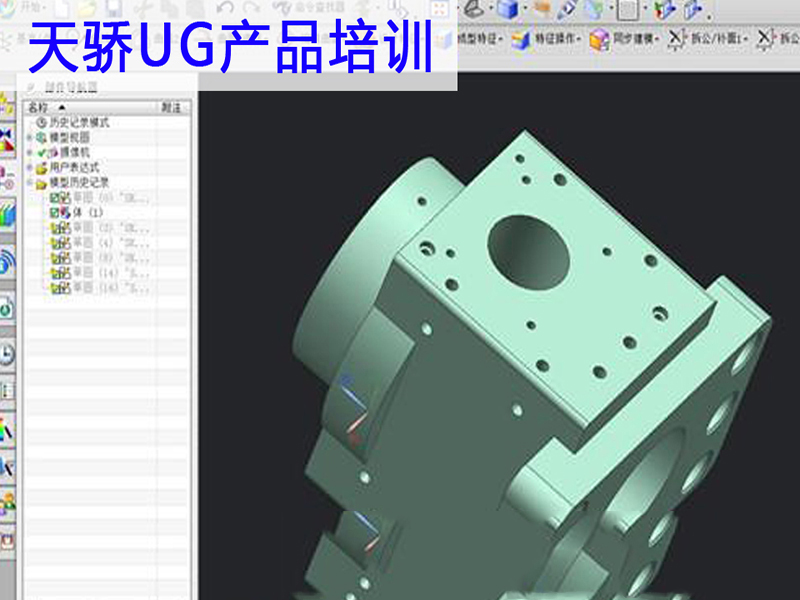This screenshot has width=800, height=600.
Task: Toggle the checkbox for 体 (1) in navigator
Action: 54,211
